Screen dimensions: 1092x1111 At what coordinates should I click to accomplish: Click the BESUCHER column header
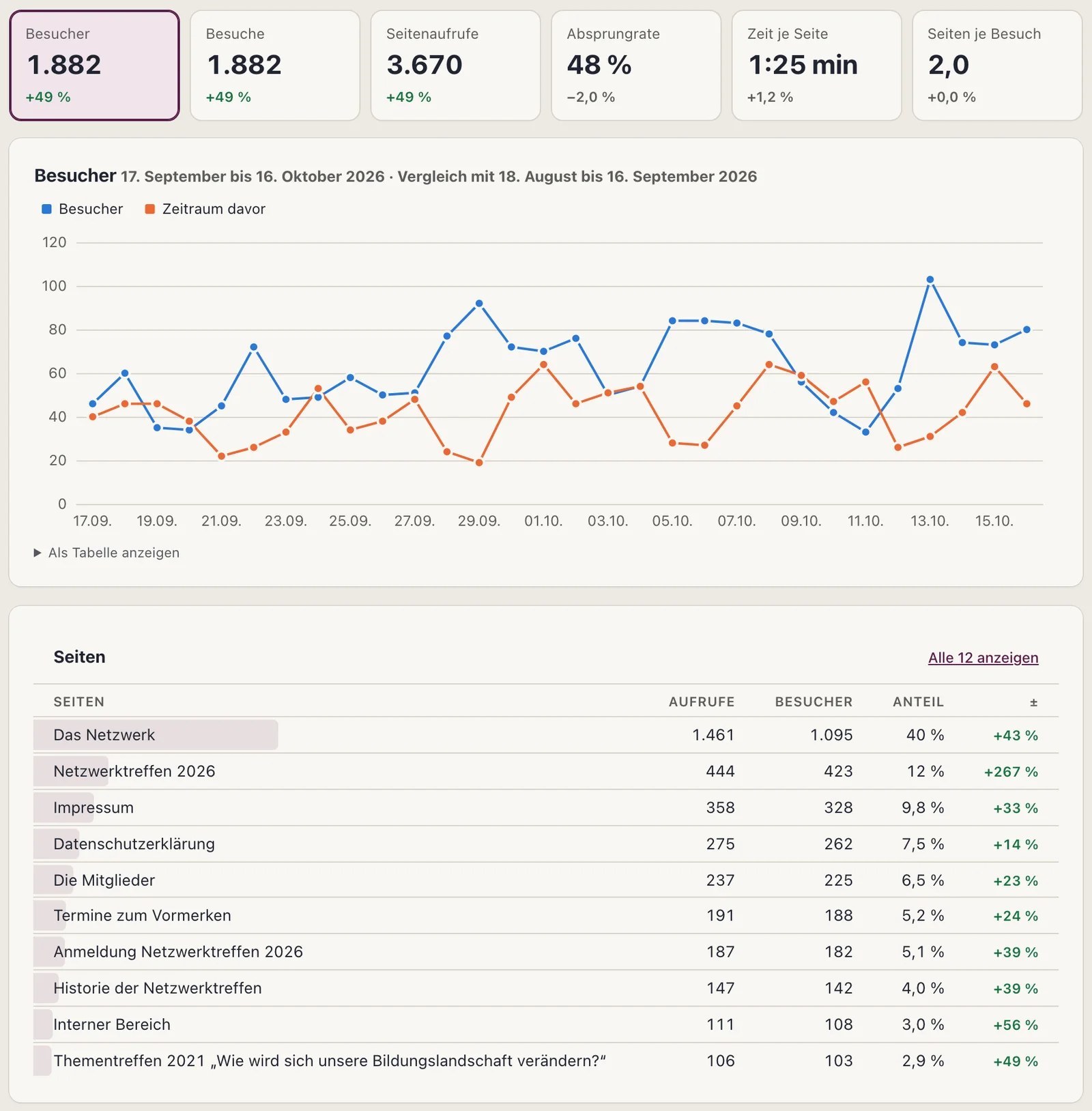tap(814, 702)
